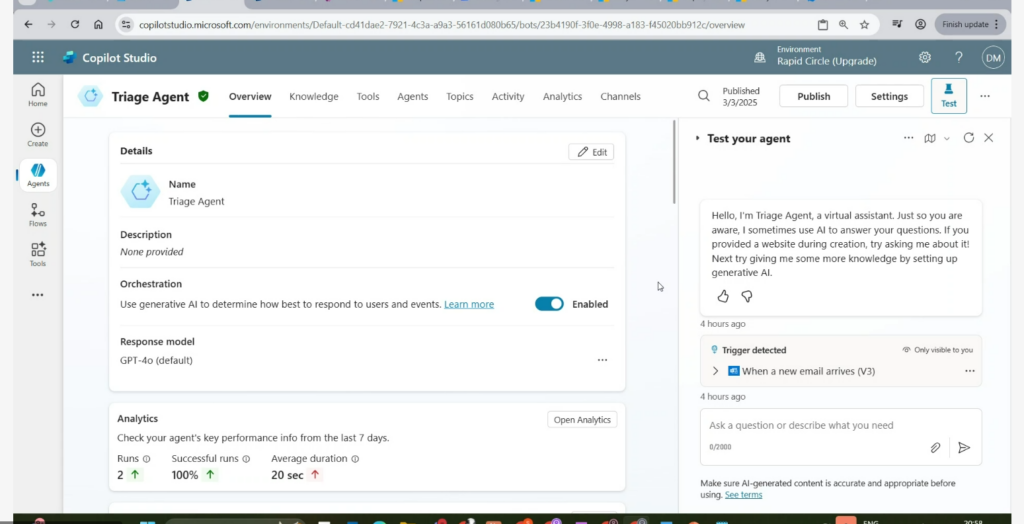Open the See terms link

[743, 495]
